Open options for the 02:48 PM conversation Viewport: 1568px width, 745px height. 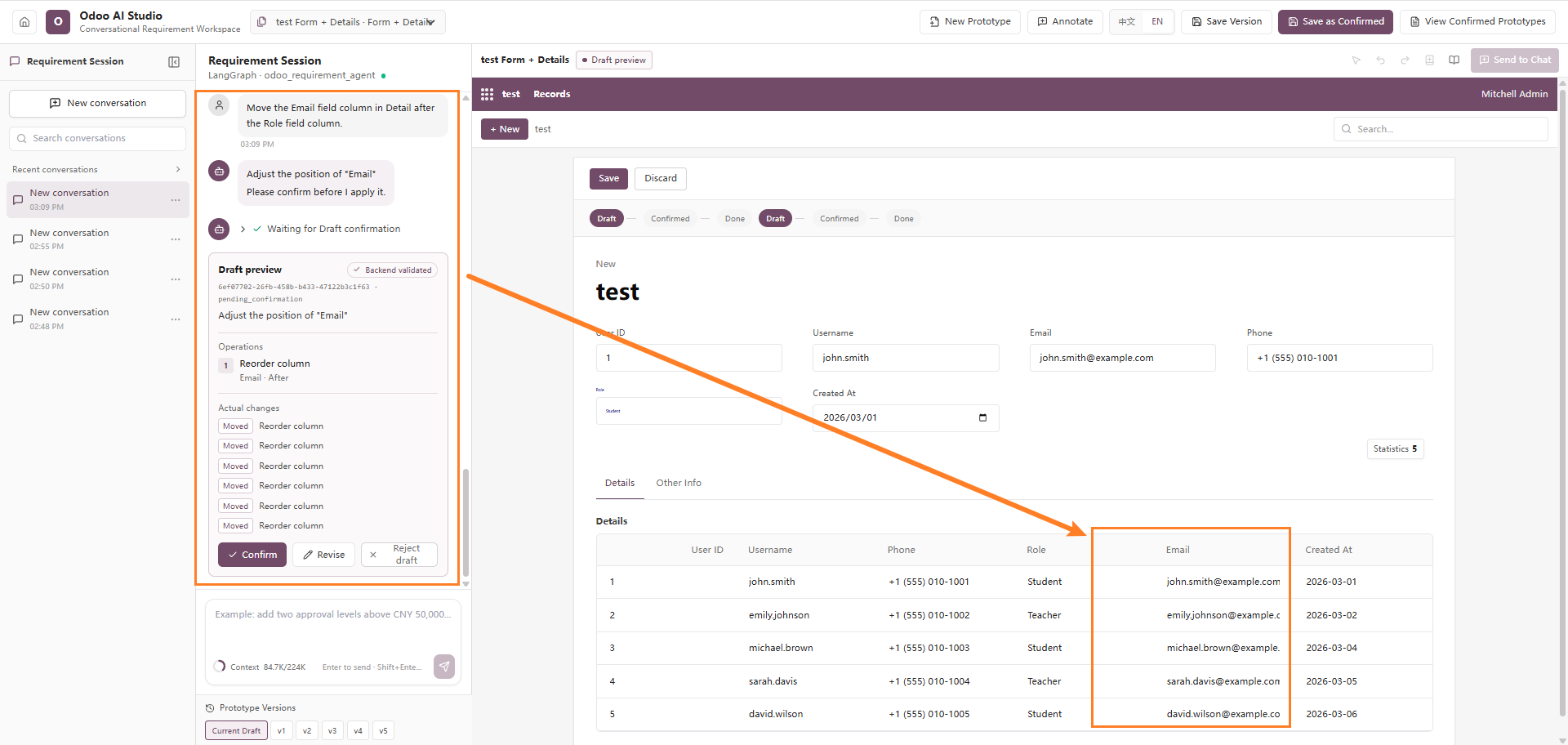point(176,319)
